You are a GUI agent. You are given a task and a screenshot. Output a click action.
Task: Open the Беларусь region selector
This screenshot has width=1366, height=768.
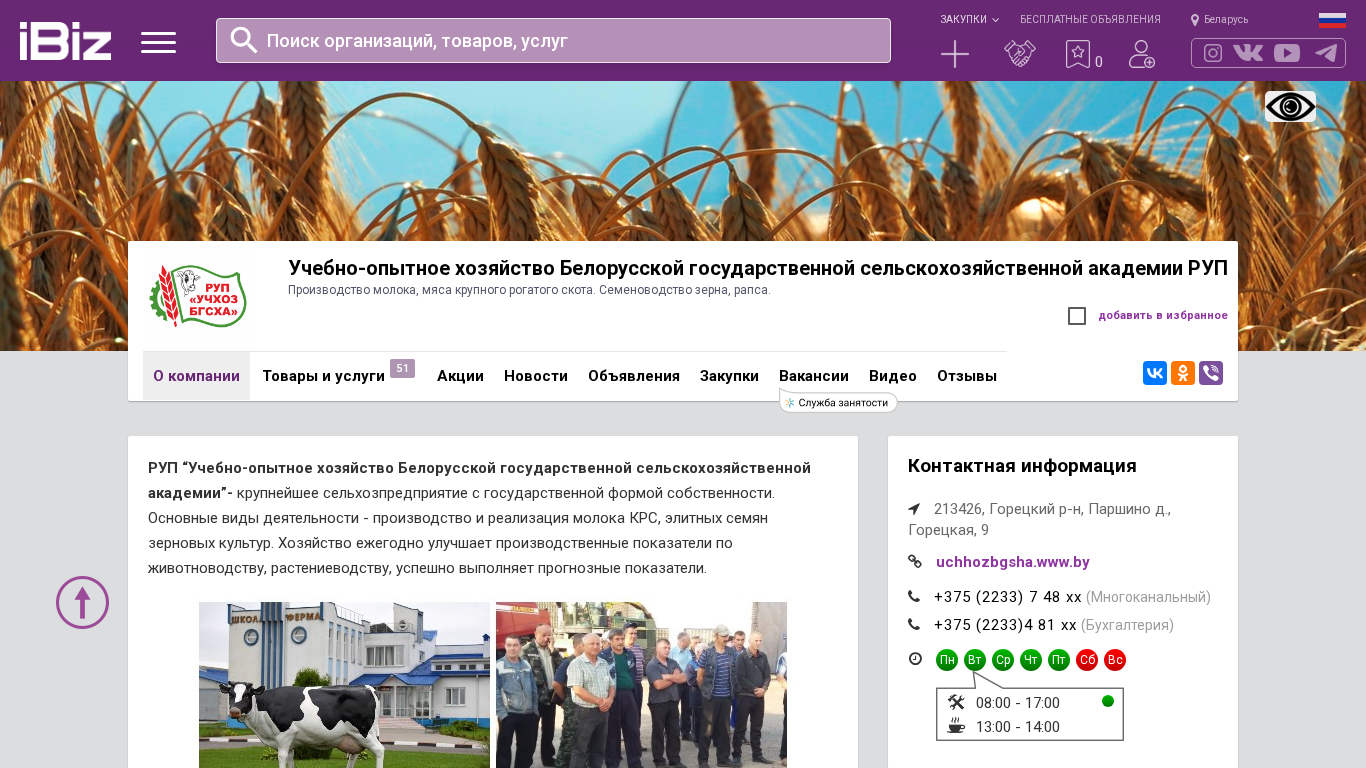point(1219,20)
